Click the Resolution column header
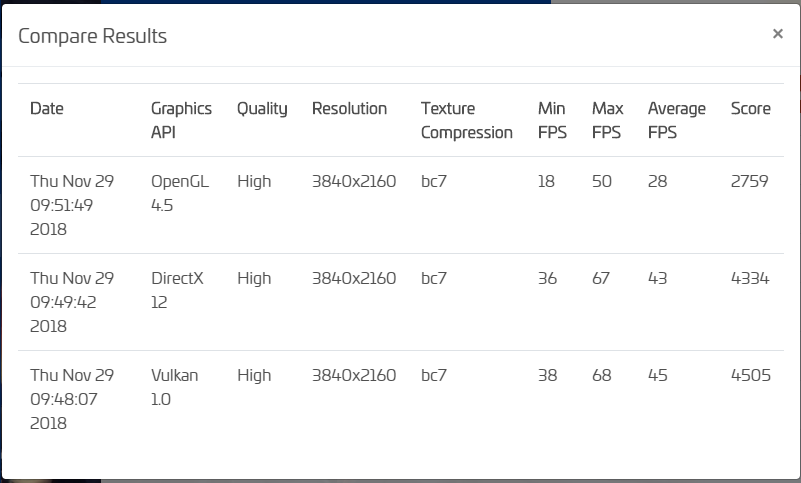This screenshot has height=483, width=801. [x=349, y=108]
